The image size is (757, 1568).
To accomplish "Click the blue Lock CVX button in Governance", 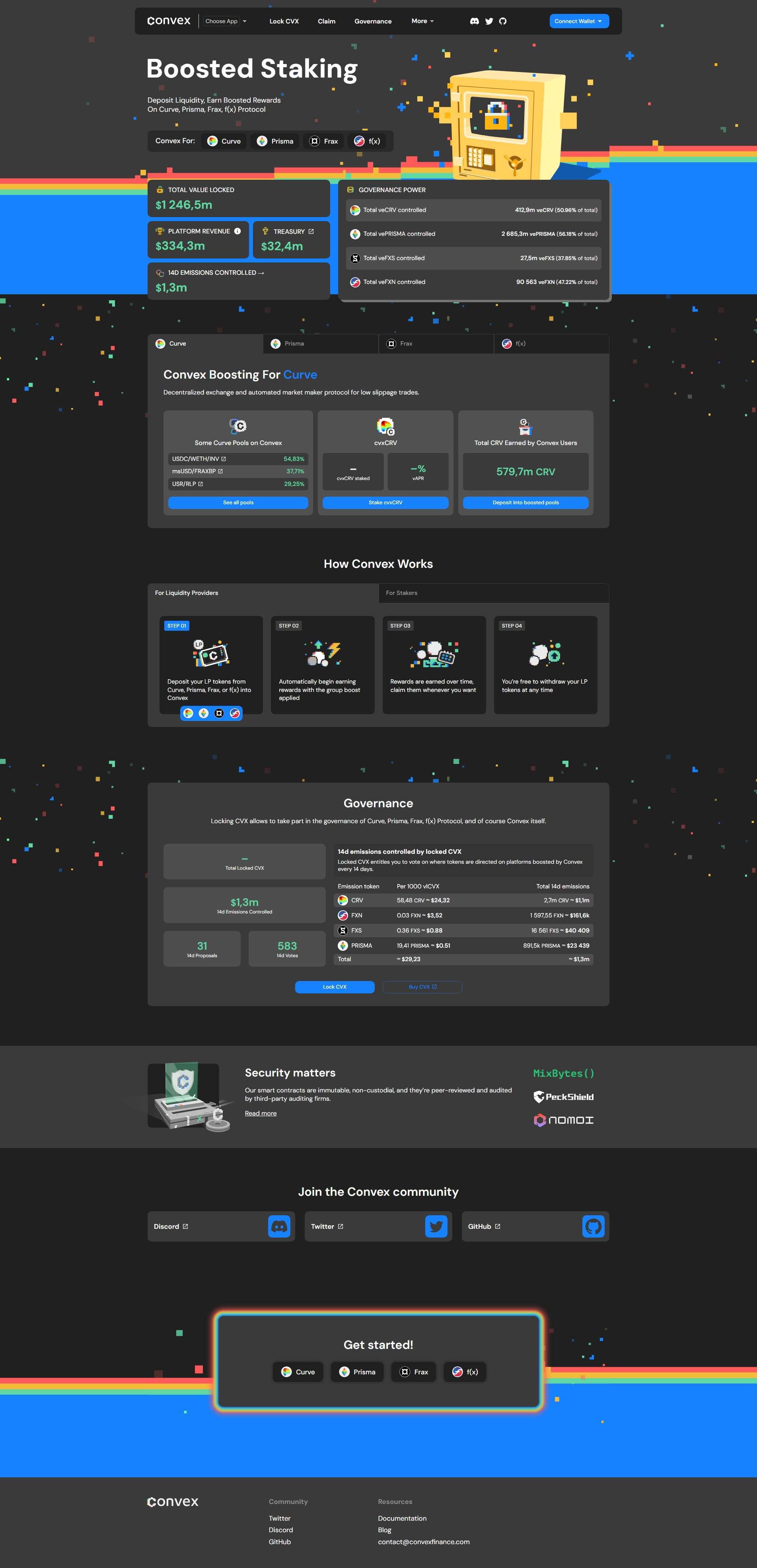I will [335, 987].
